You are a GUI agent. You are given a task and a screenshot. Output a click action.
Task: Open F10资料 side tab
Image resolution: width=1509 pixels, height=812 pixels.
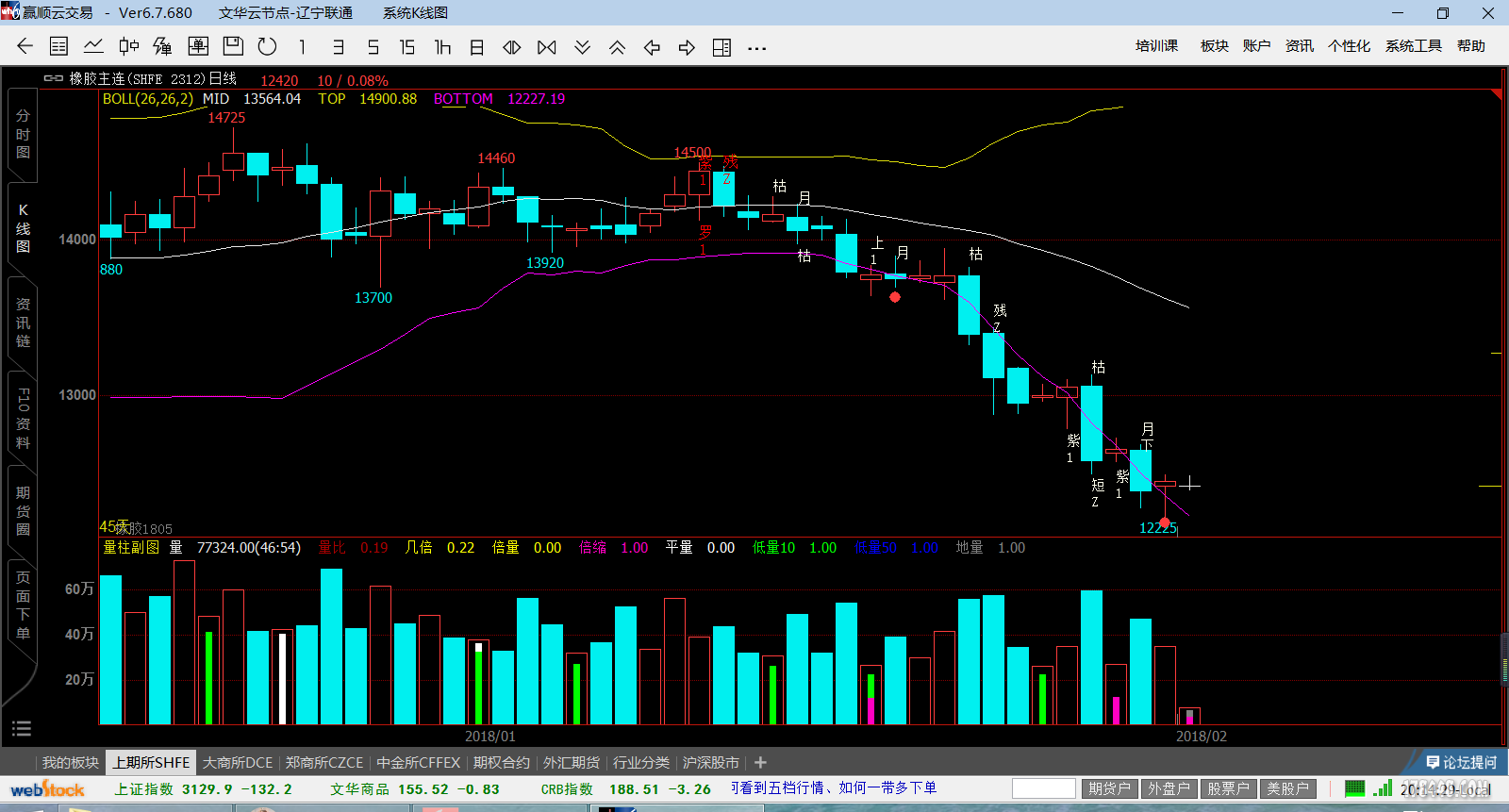23,417
